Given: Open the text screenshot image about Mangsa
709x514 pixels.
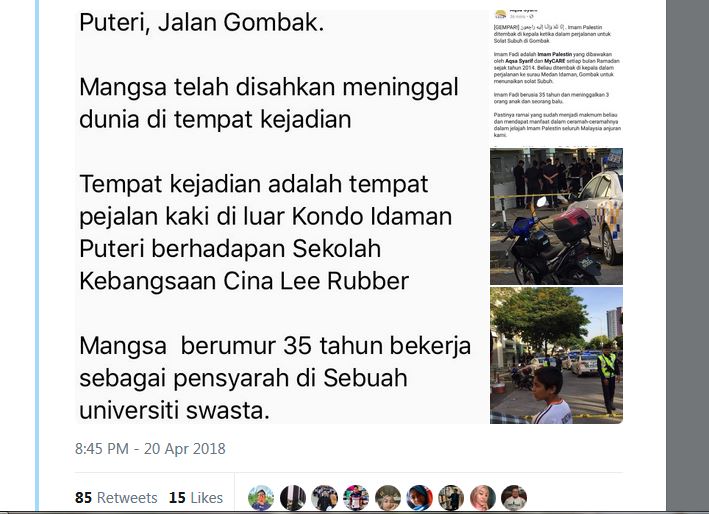Looking at the screenshot, I should coord(281,217).
